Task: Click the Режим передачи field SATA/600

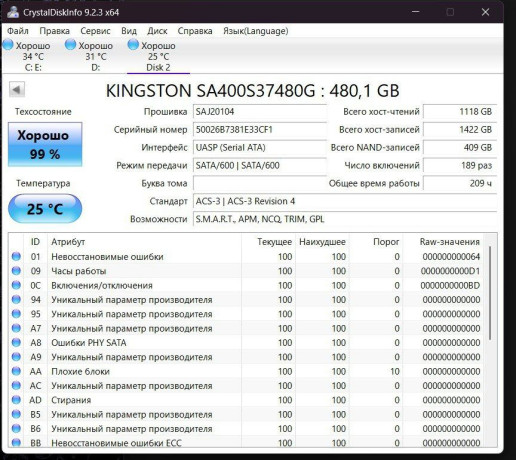Action: 260,165
